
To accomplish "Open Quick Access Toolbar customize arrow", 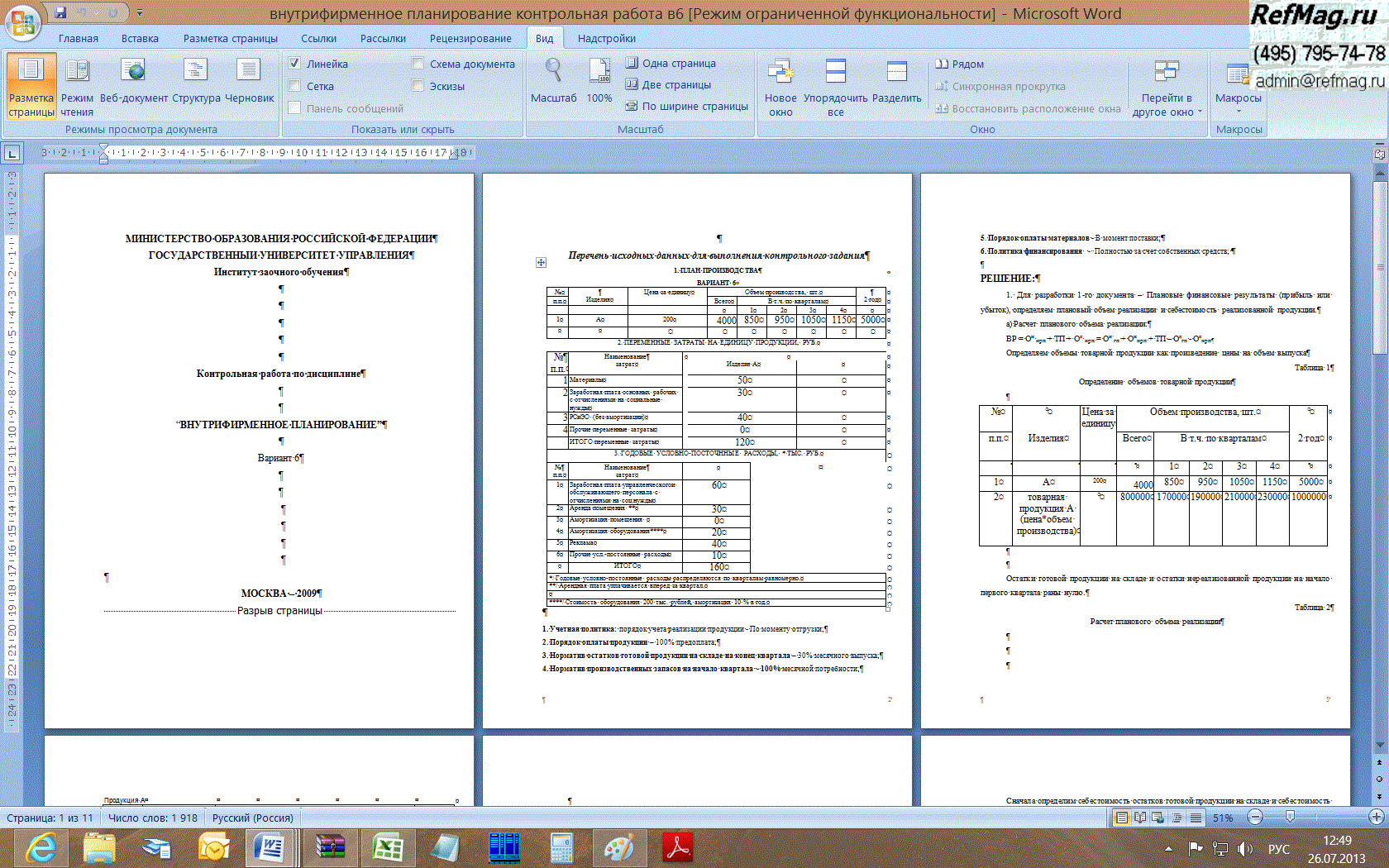I will [x=140, y=13].
